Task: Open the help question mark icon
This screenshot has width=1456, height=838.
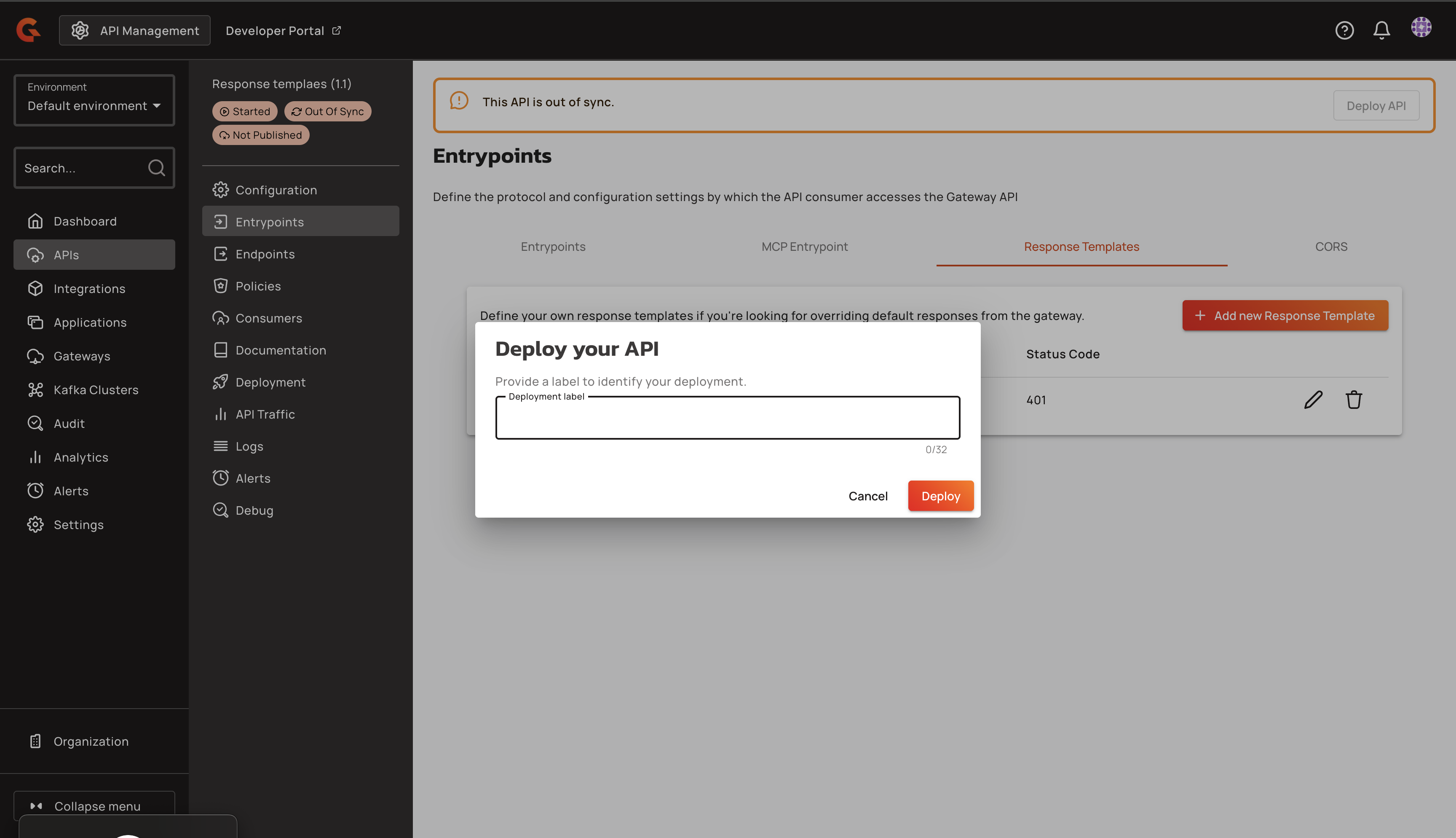Action: tap(1344, 30)
